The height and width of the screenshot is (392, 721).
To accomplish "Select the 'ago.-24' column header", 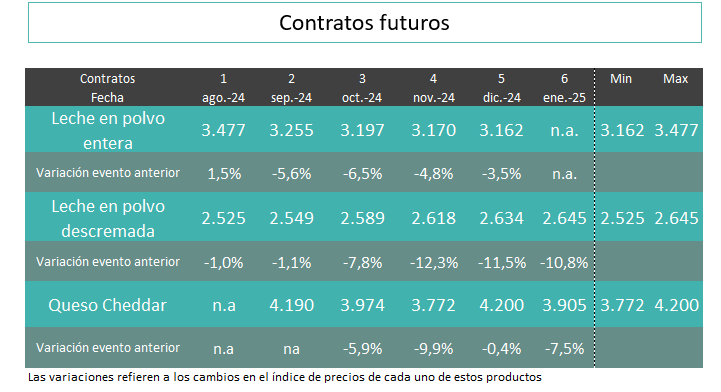I will 223,97.
